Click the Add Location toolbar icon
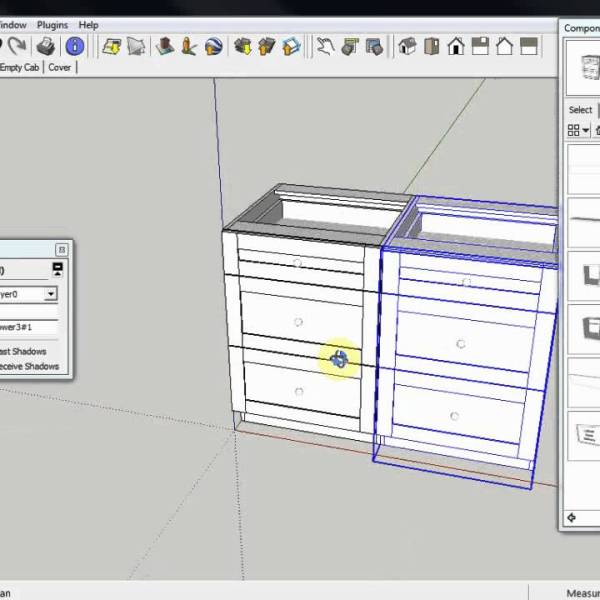The image size is (600, 600). (111, 46)
